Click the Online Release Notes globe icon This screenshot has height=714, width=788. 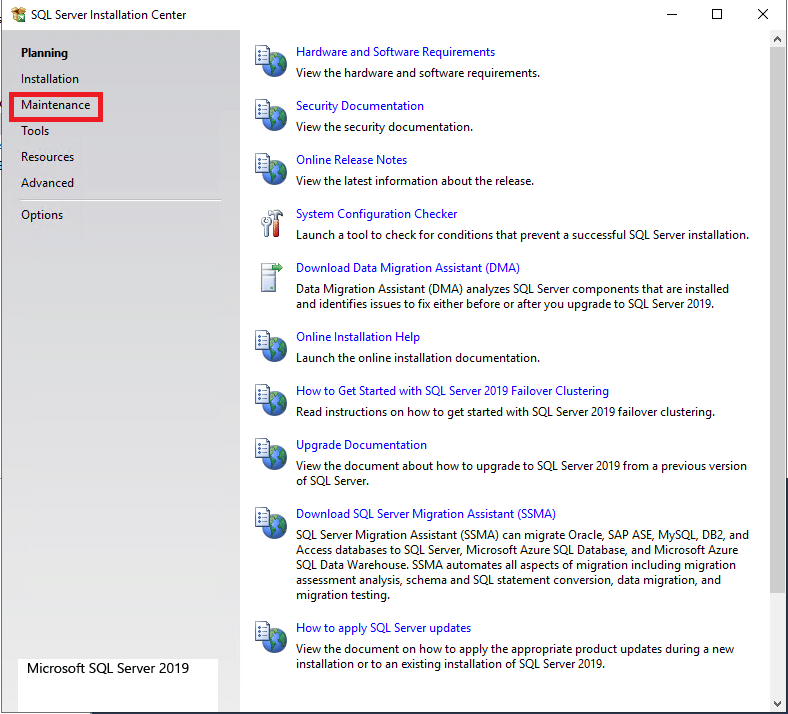pyautogui.click(x=271, y=169)
